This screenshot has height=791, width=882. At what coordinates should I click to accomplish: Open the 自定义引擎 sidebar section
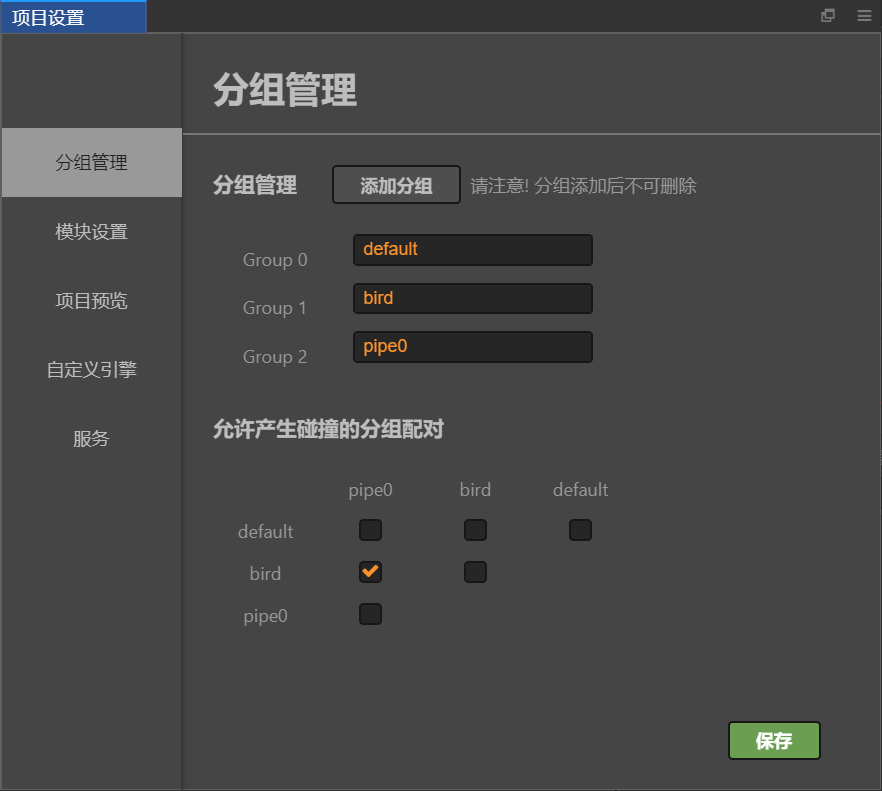point(92,370)
